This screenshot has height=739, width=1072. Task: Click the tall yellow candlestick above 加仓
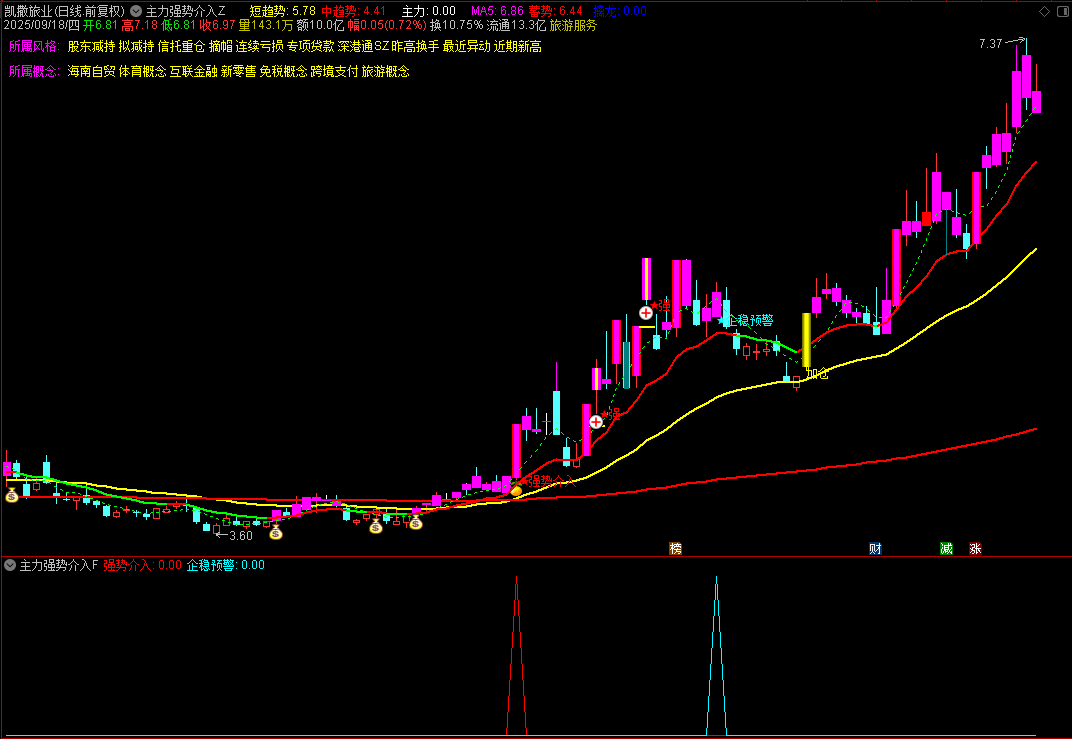pos(806,340)
